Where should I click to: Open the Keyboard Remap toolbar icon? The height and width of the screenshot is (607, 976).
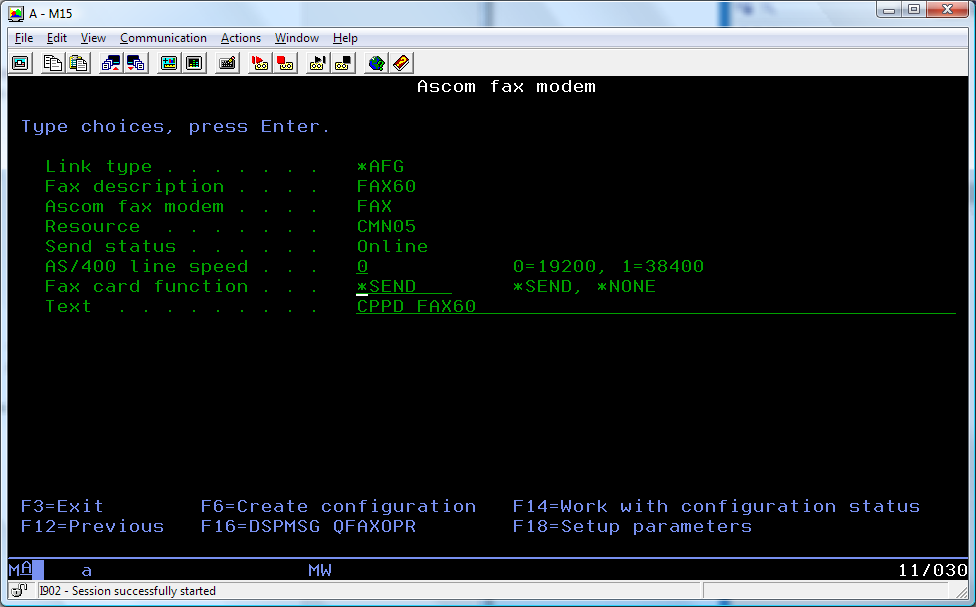(x=227, y=63)
